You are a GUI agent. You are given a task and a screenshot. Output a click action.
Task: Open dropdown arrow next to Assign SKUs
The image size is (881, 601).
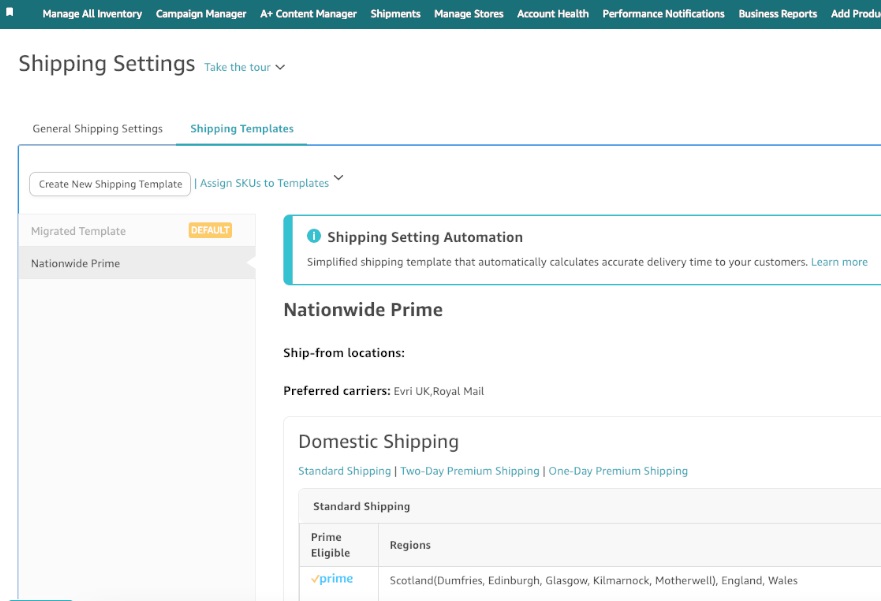[x=338, y=177]
